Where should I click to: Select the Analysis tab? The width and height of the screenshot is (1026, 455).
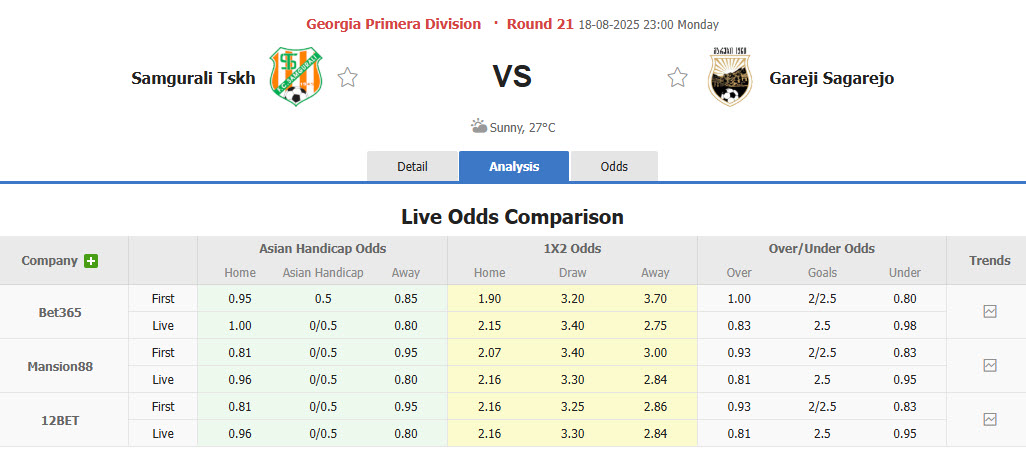[514, 167]
